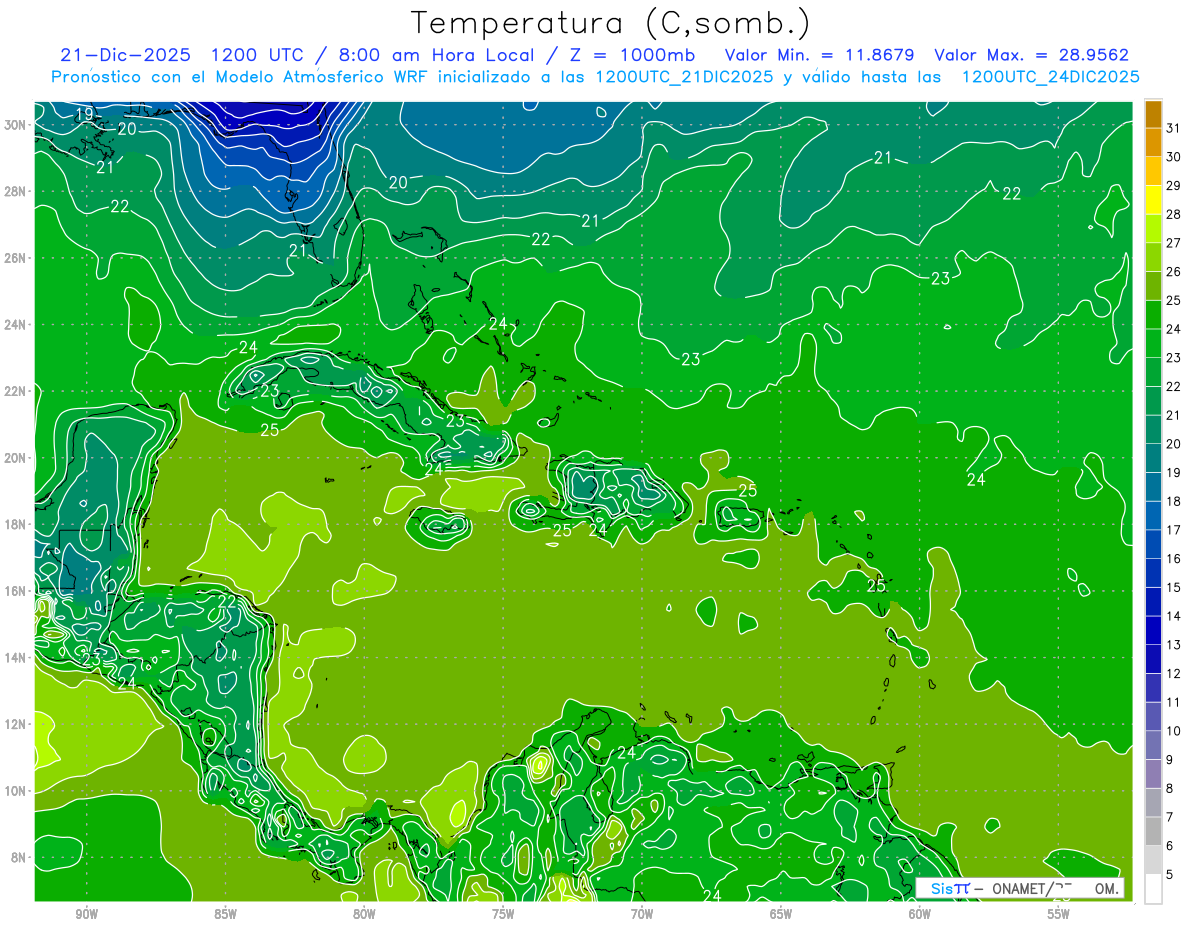Click the 55W longitude axis label
Viewport: 1200px width, 927px height.
click(x=1059, y=914)
